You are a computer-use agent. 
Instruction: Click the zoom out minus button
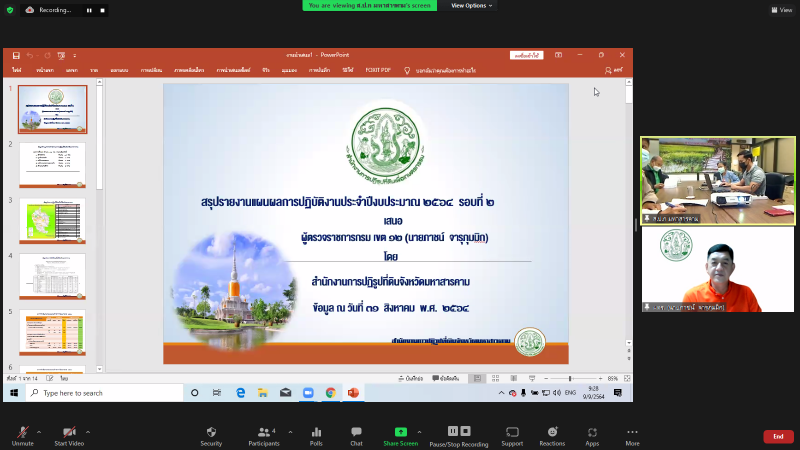(x=546, y=379)
